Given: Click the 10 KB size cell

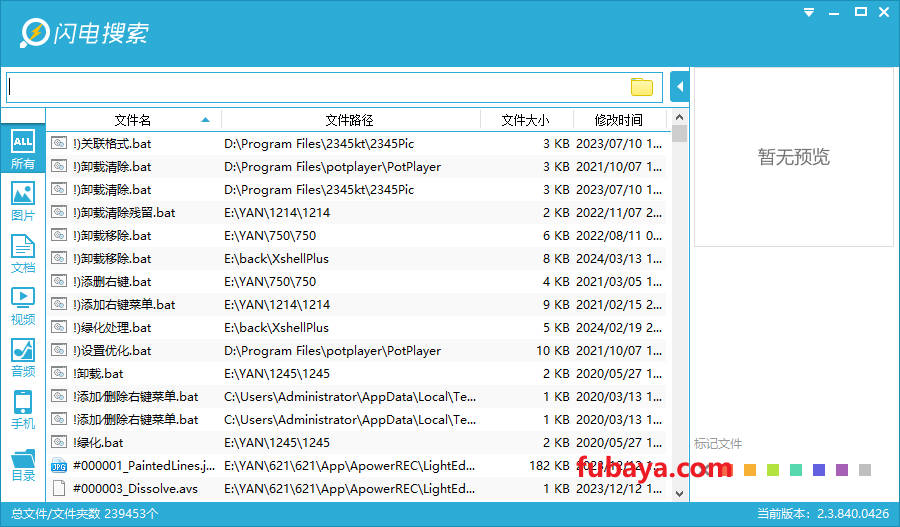Looking at the screenshot, I should (x=553, y=350).
